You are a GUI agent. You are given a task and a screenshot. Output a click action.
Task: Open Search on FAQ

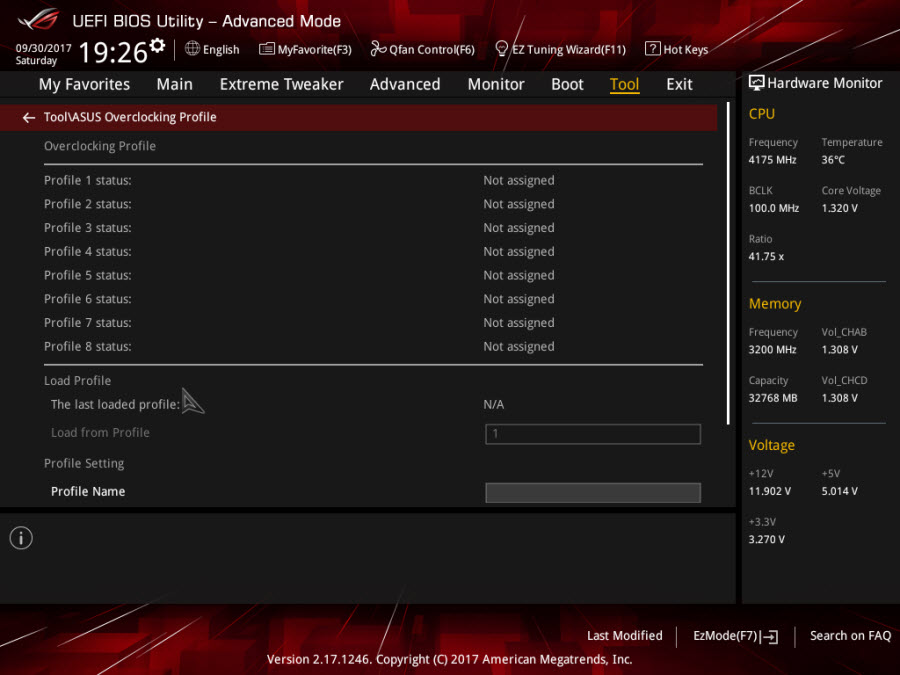coord(850,635)
